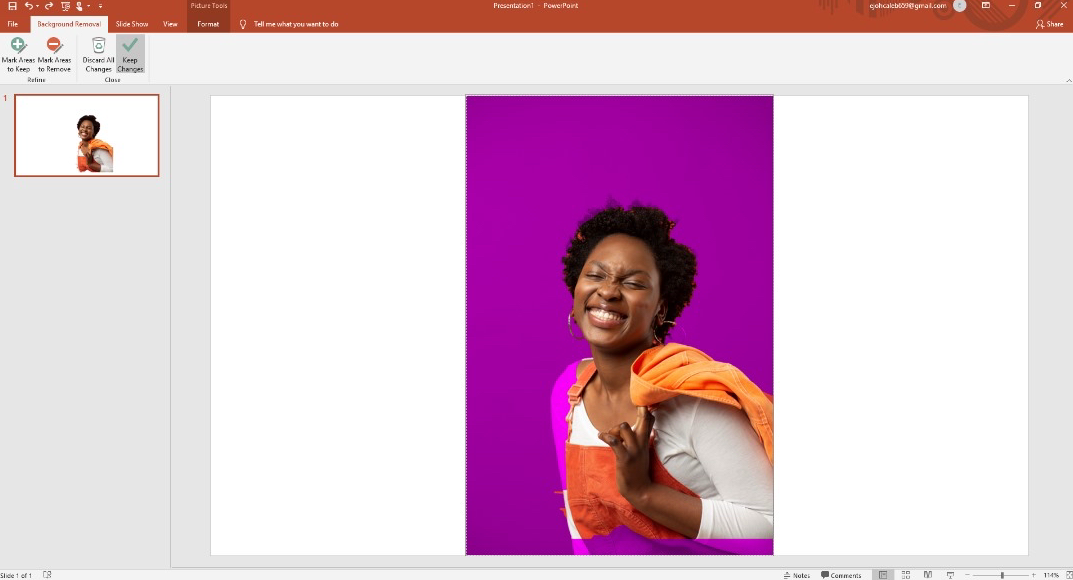Collapse the ribbon with the chevron
Screen dimensions: 1073x580
click(1068, 81)
